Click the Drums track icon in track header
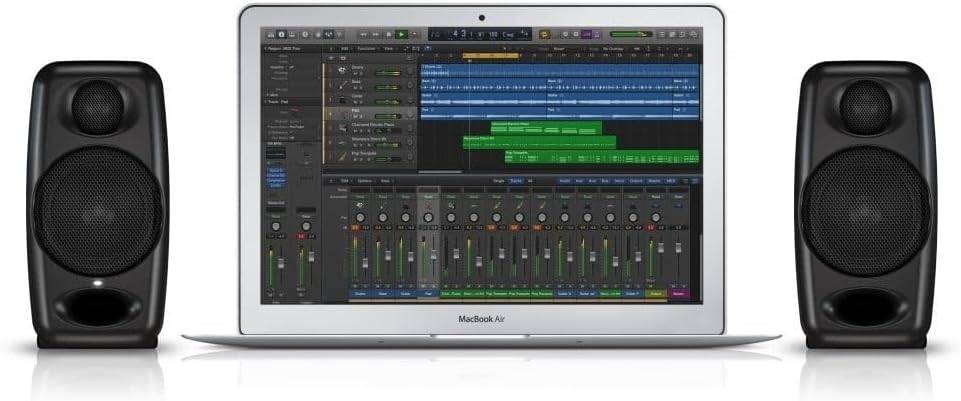Viewport: 961px width, 401px height. coord(342,70)
